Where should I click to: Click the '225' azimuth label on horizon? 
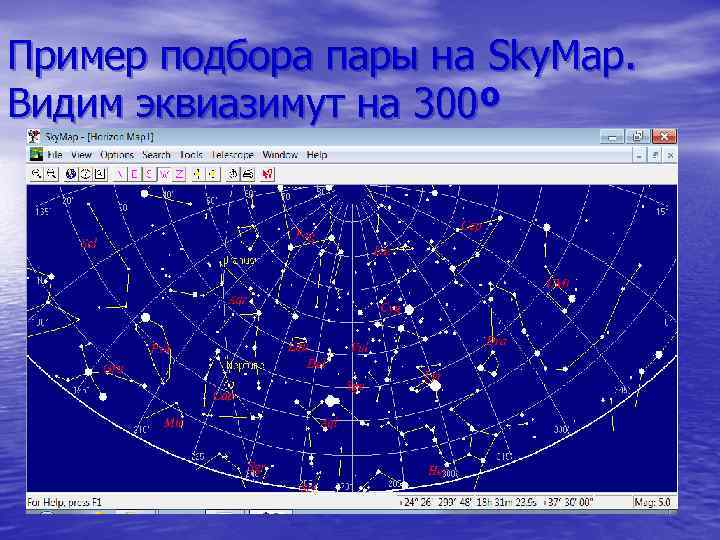198,456
